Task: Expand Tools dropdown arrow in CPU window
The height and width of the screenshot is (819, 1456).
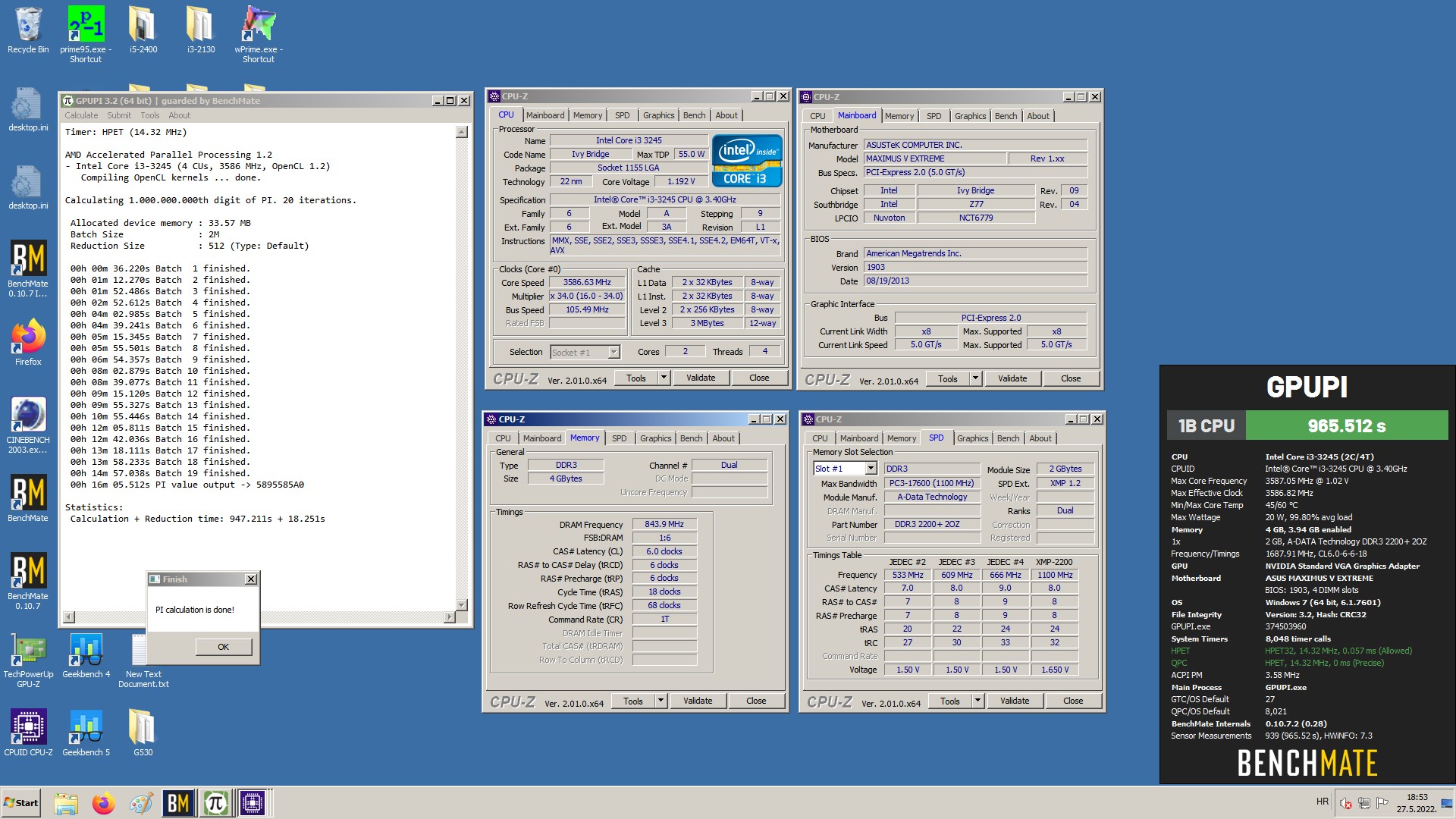Action: (x=664, y=378)
